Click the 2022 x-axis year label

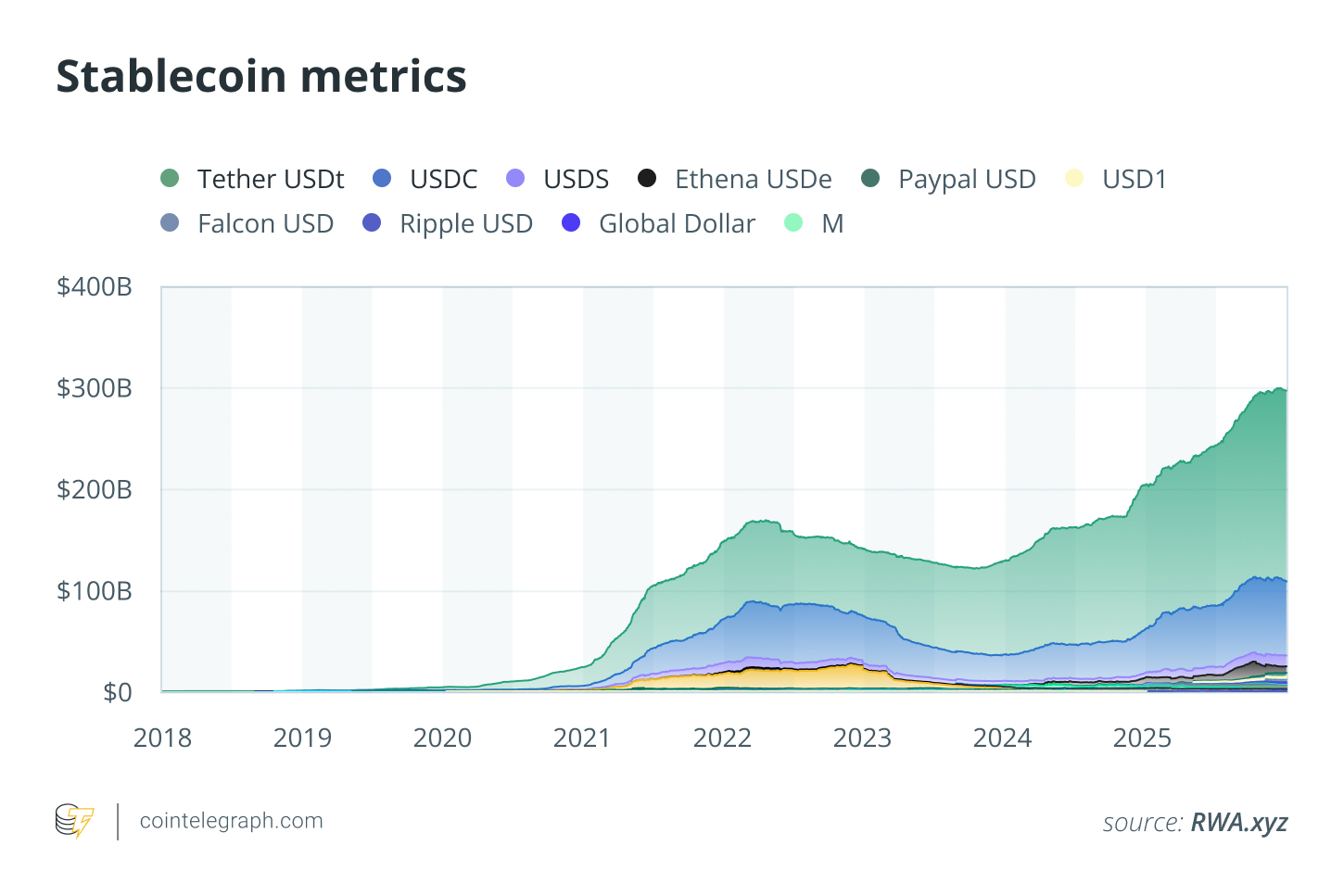point(722,738)
